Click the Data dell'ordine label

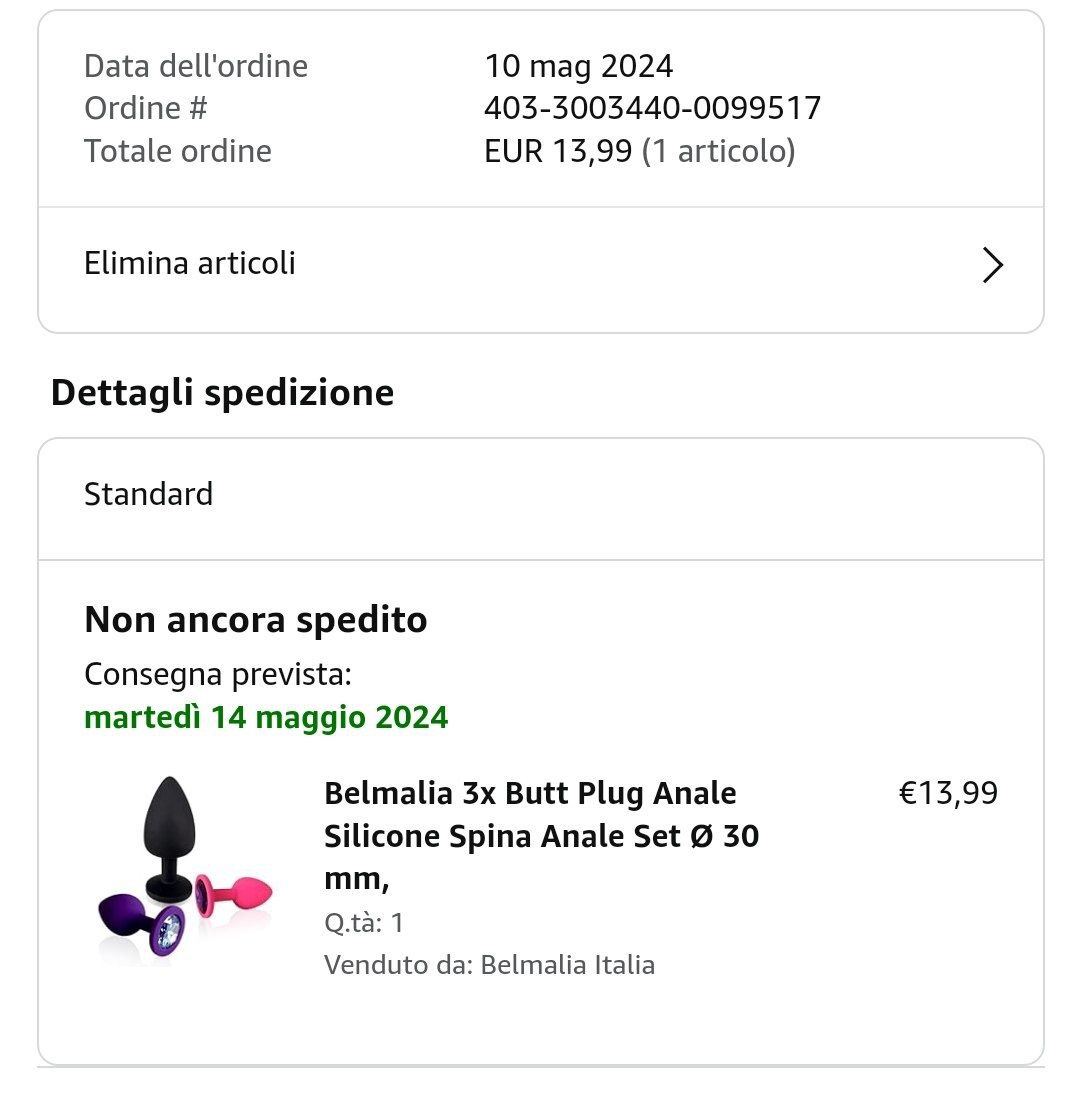[x=196, y=66]
